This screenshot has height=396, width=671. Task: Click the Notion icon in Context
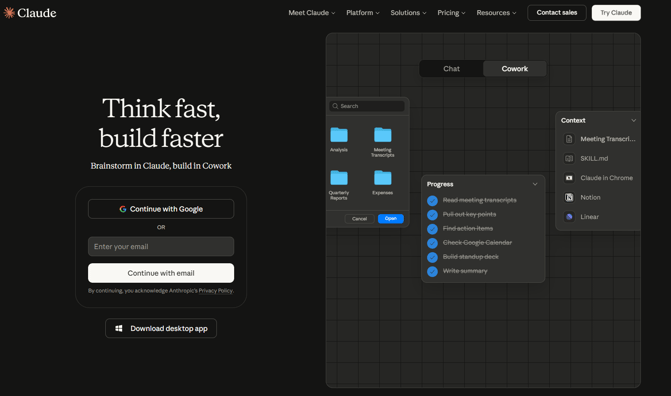pyautogui.click(x=569, y=197)
